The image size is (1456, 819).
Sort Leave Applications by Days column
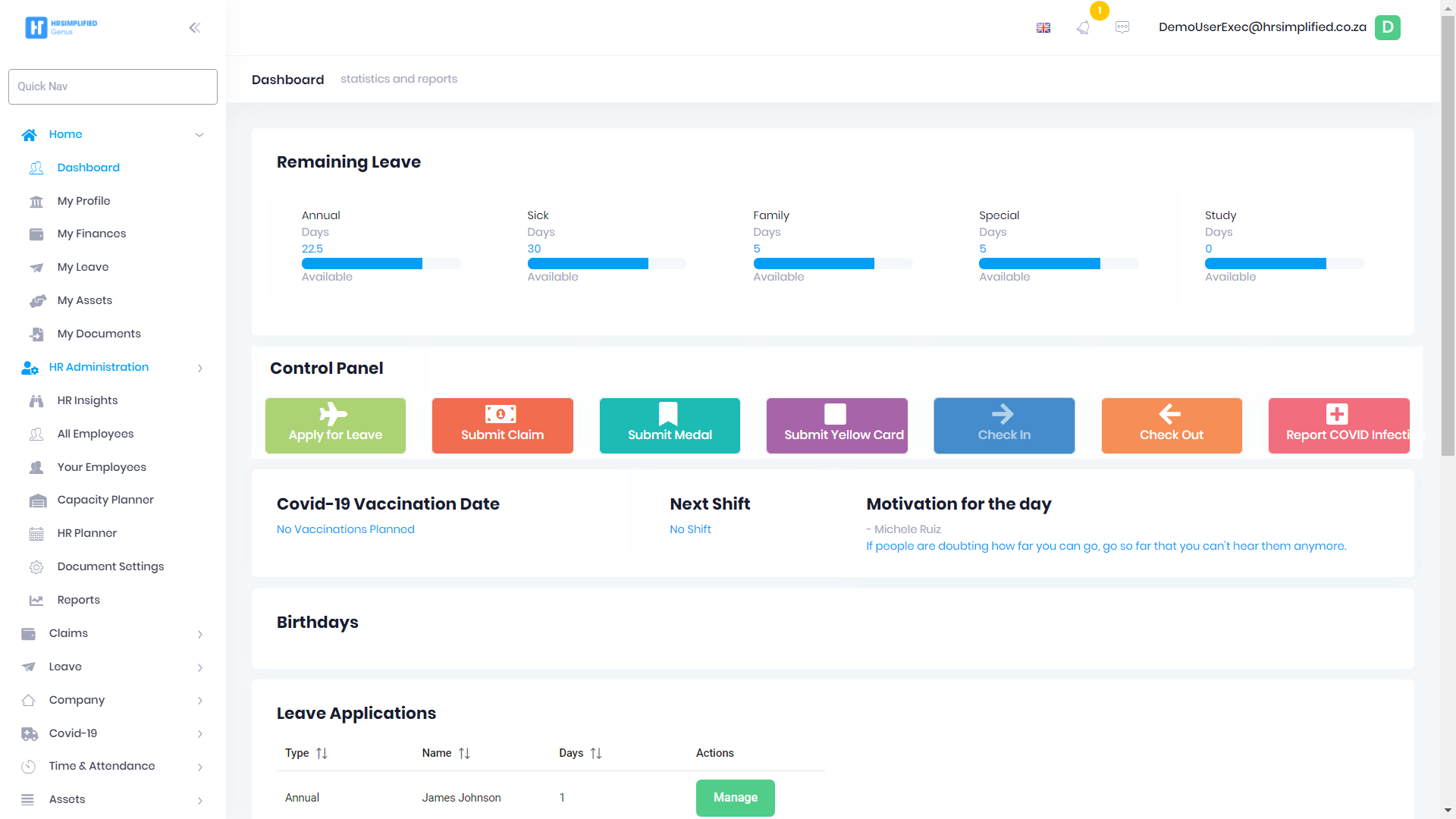(x=596, y=753)
